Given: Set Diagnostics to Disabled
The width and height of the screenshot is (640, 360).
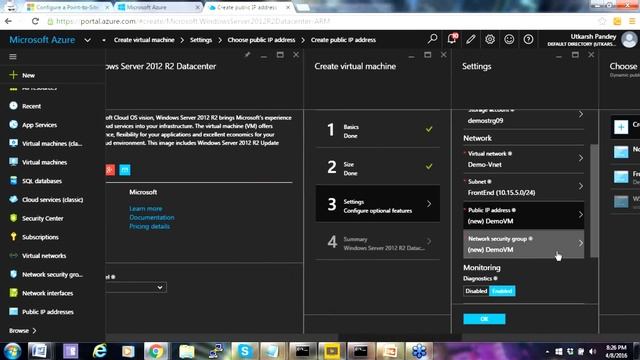Looking at the screenshot, I should tap(476, 291).
